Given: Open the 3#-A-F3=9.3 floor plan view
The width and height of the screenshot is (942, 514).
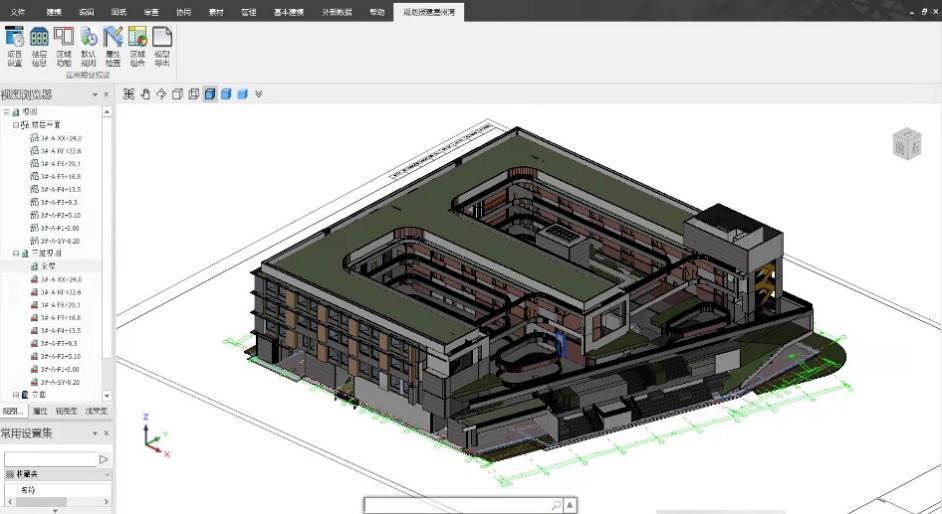Looking at the screenshot, I should click(x=60, y=202).
